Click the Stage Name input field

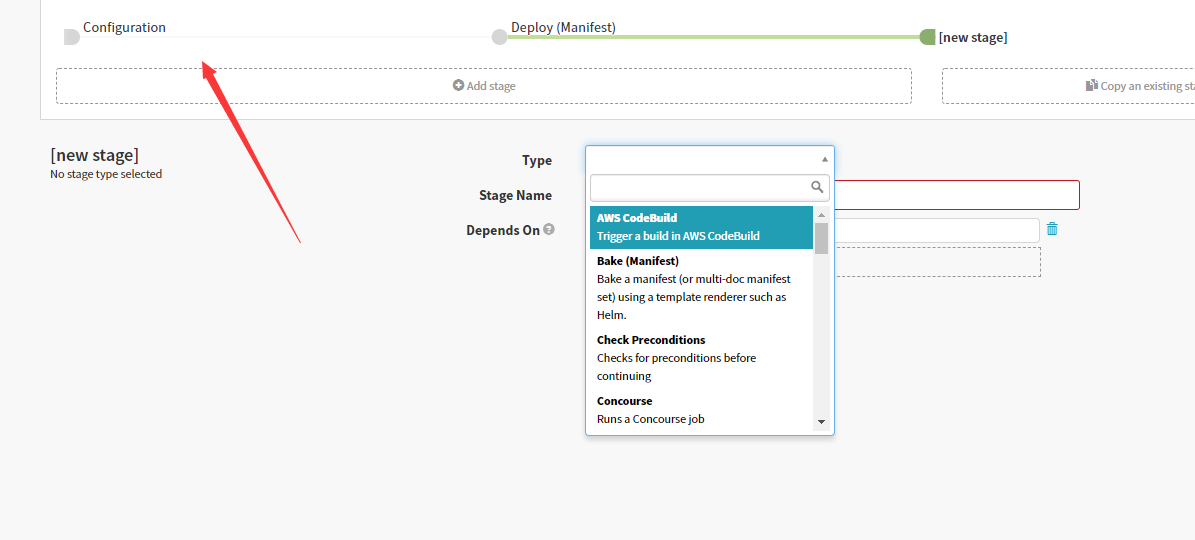point(957,195)
